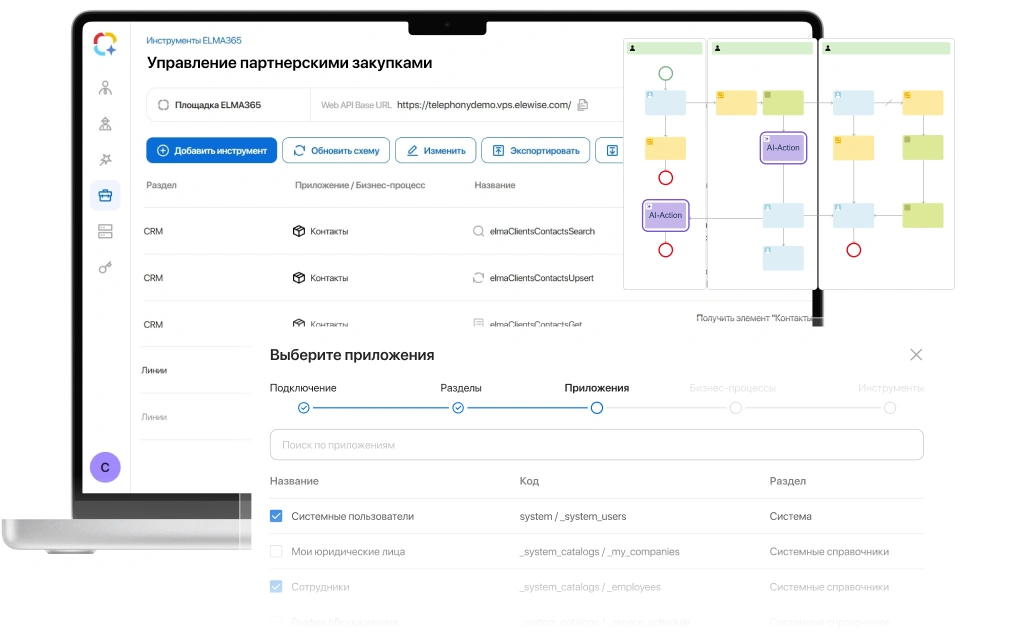Go to the 'Разделы' wizard step
The width and height of the screenshot is (1020, 639).
pyautogui.click(x=458, y=408)
